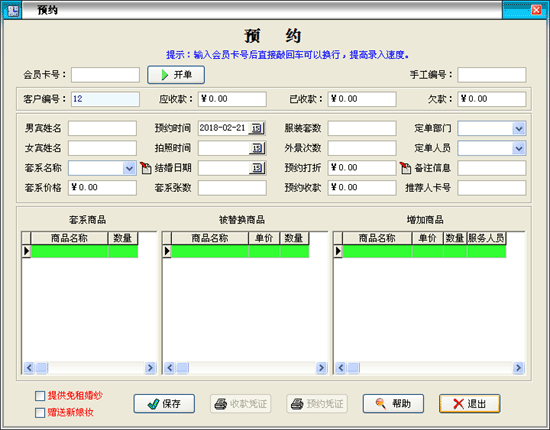Click the row indicator arrow in 增加商品 table

pos(338,251)
